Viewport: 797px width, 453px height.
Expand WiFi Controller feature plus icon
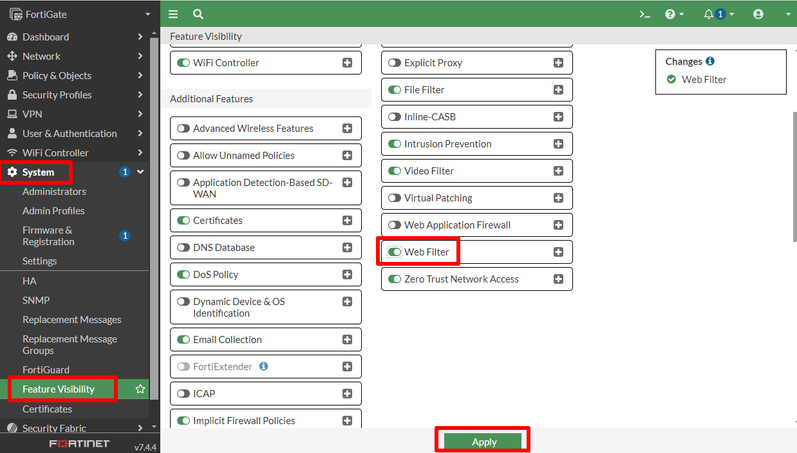point(347,63)
